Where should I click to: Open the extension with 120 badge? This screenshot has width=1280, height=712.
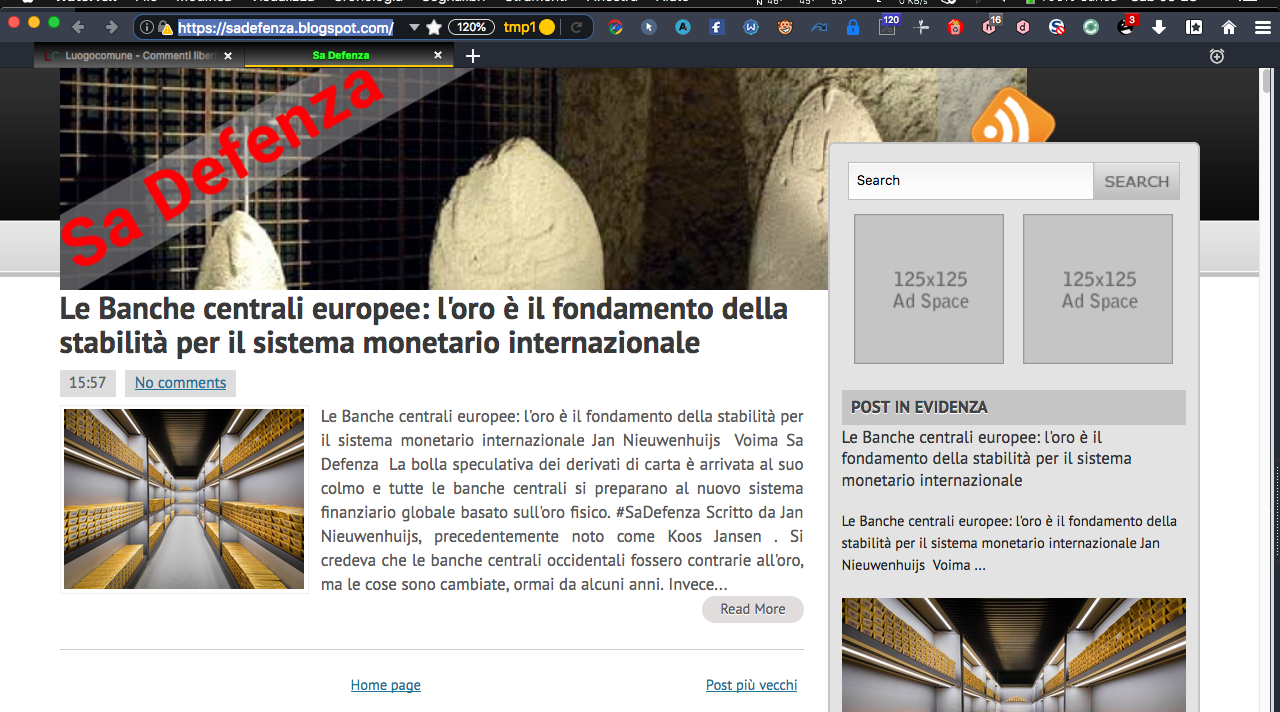tap(888, 25)
